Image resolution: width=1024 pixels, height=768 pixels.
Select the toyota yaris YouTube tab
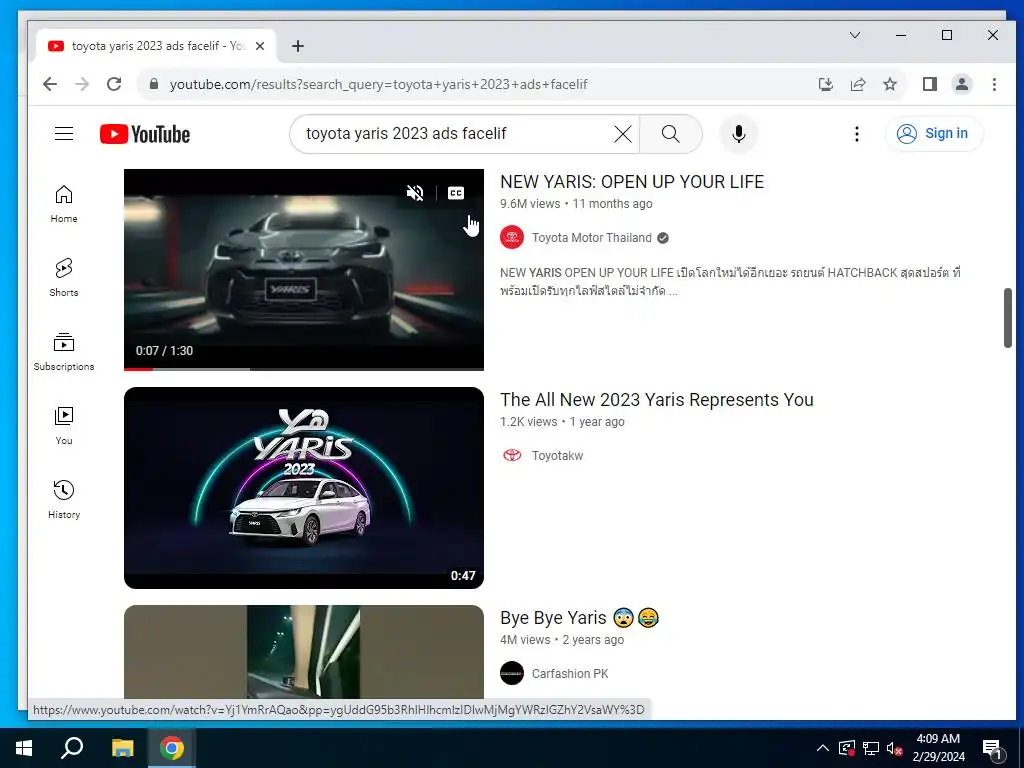(155, 46)
